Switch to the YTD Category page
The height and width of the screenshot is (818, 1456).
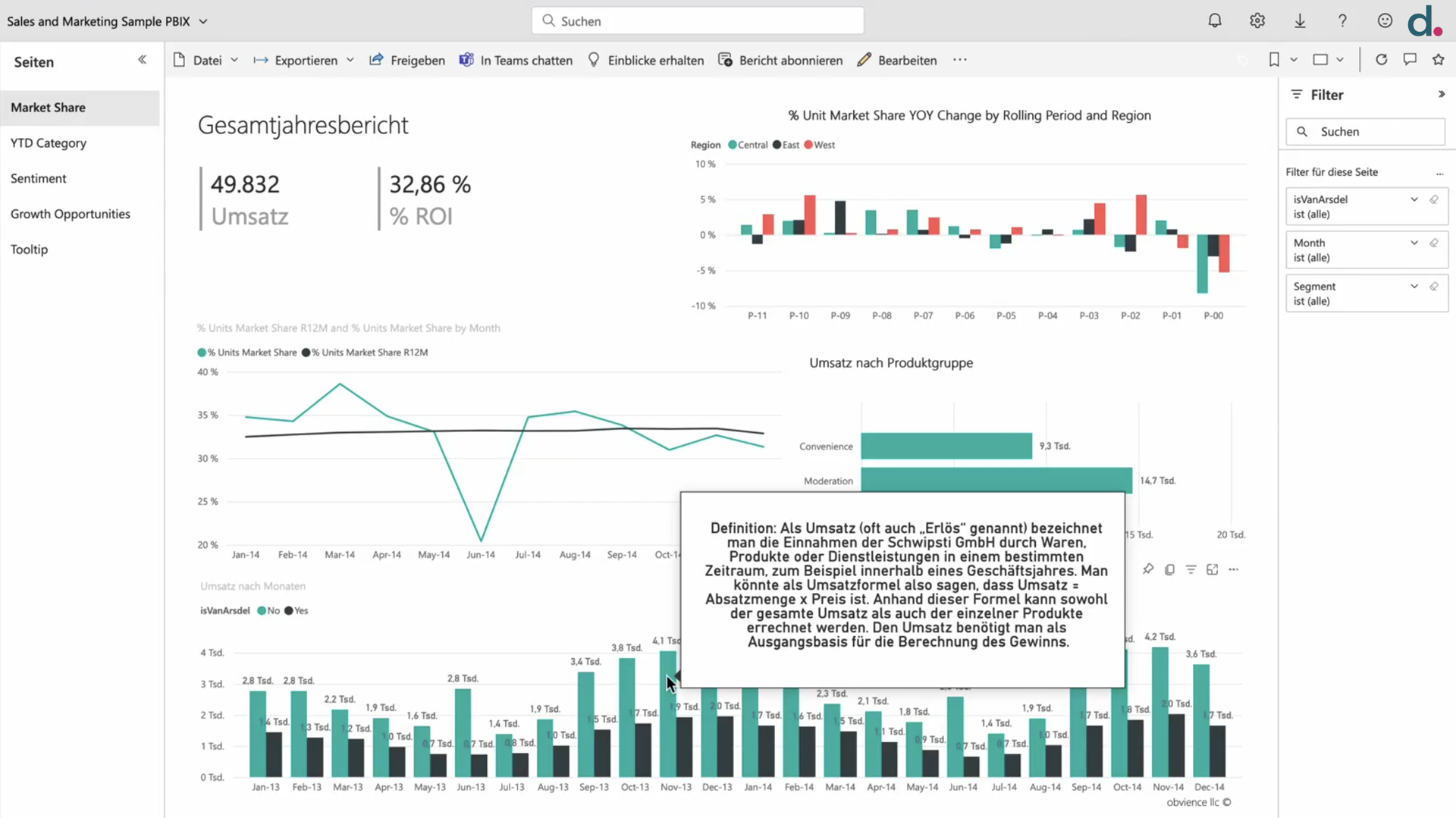click(49, 143)
